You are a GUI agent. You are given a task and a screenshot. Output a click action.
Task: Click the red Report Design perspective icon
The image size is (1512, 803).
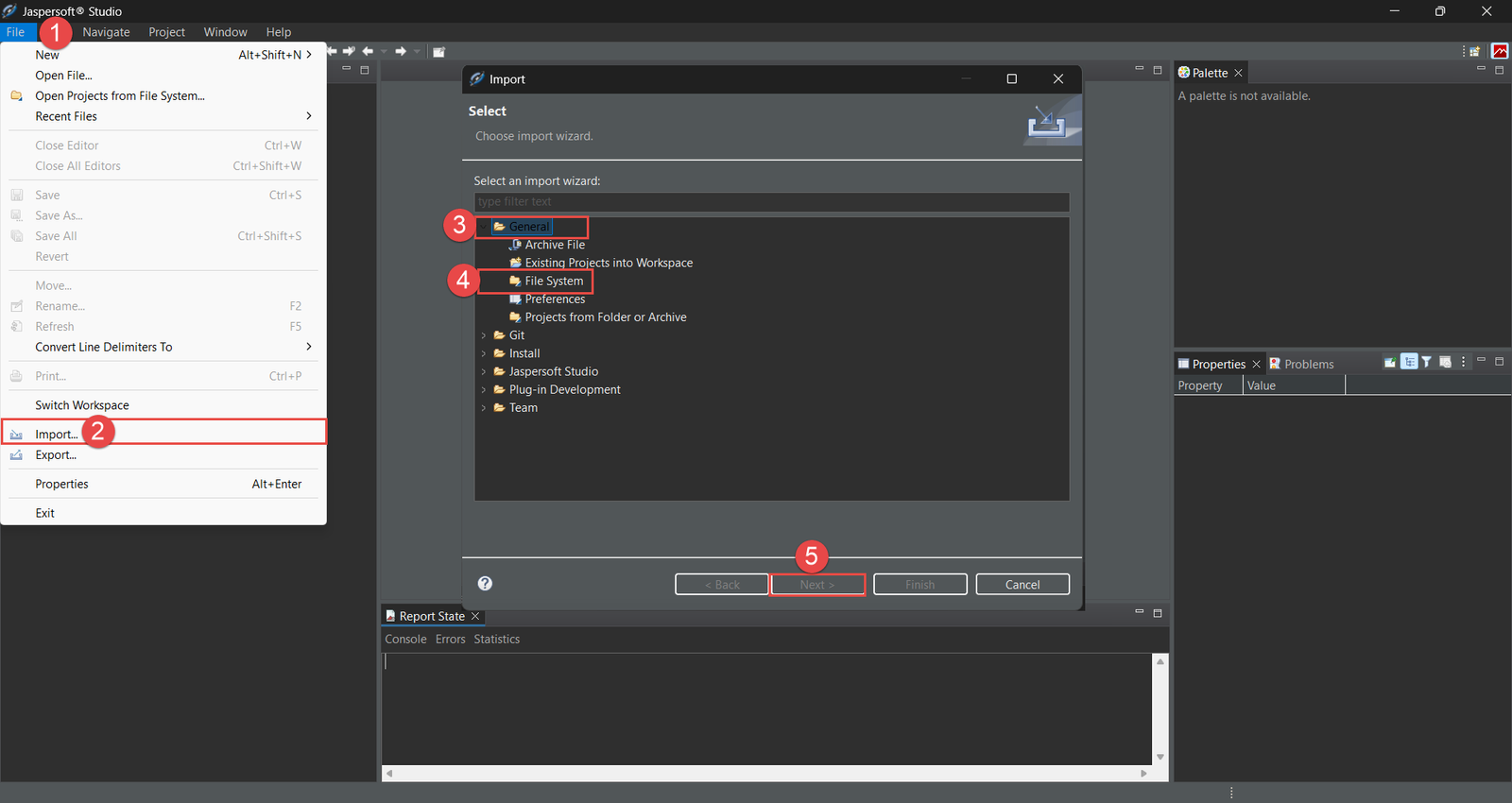pos(1500,52)
